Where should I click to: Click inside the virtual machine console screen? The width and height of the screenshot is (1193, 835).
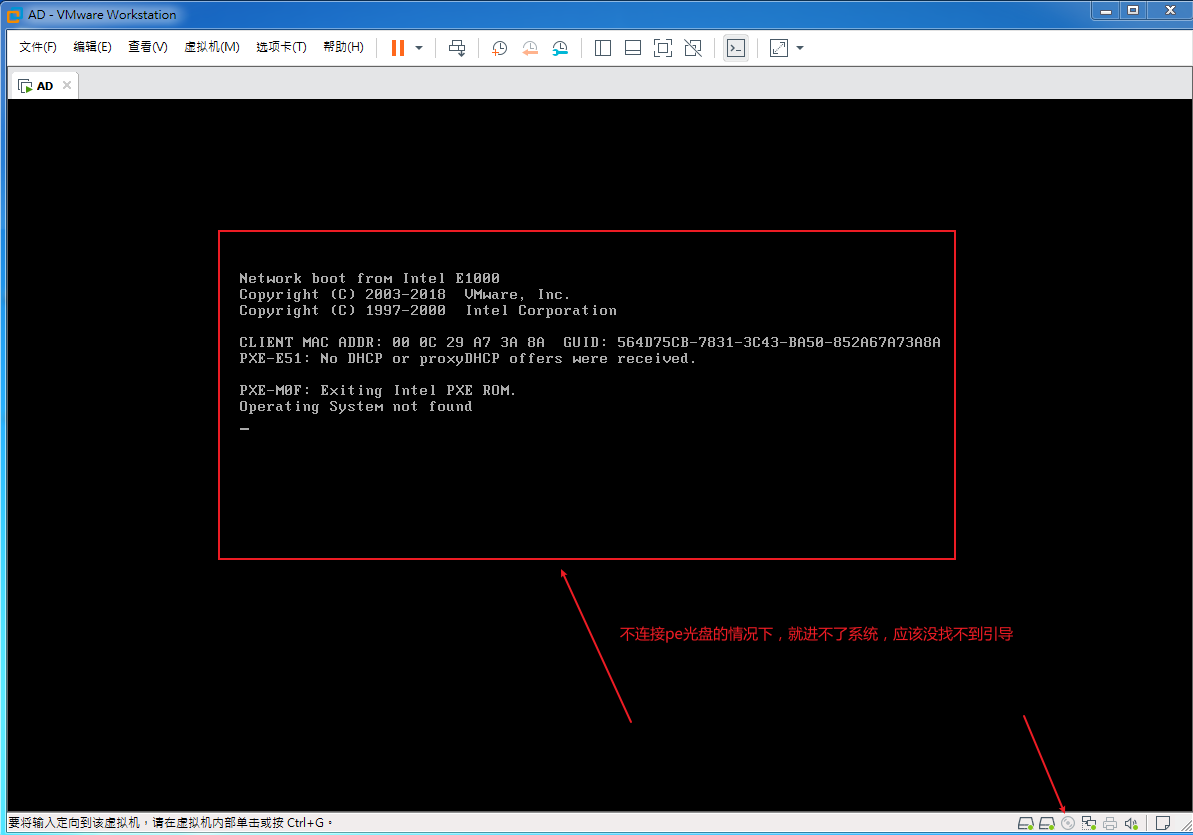(599, 455)
